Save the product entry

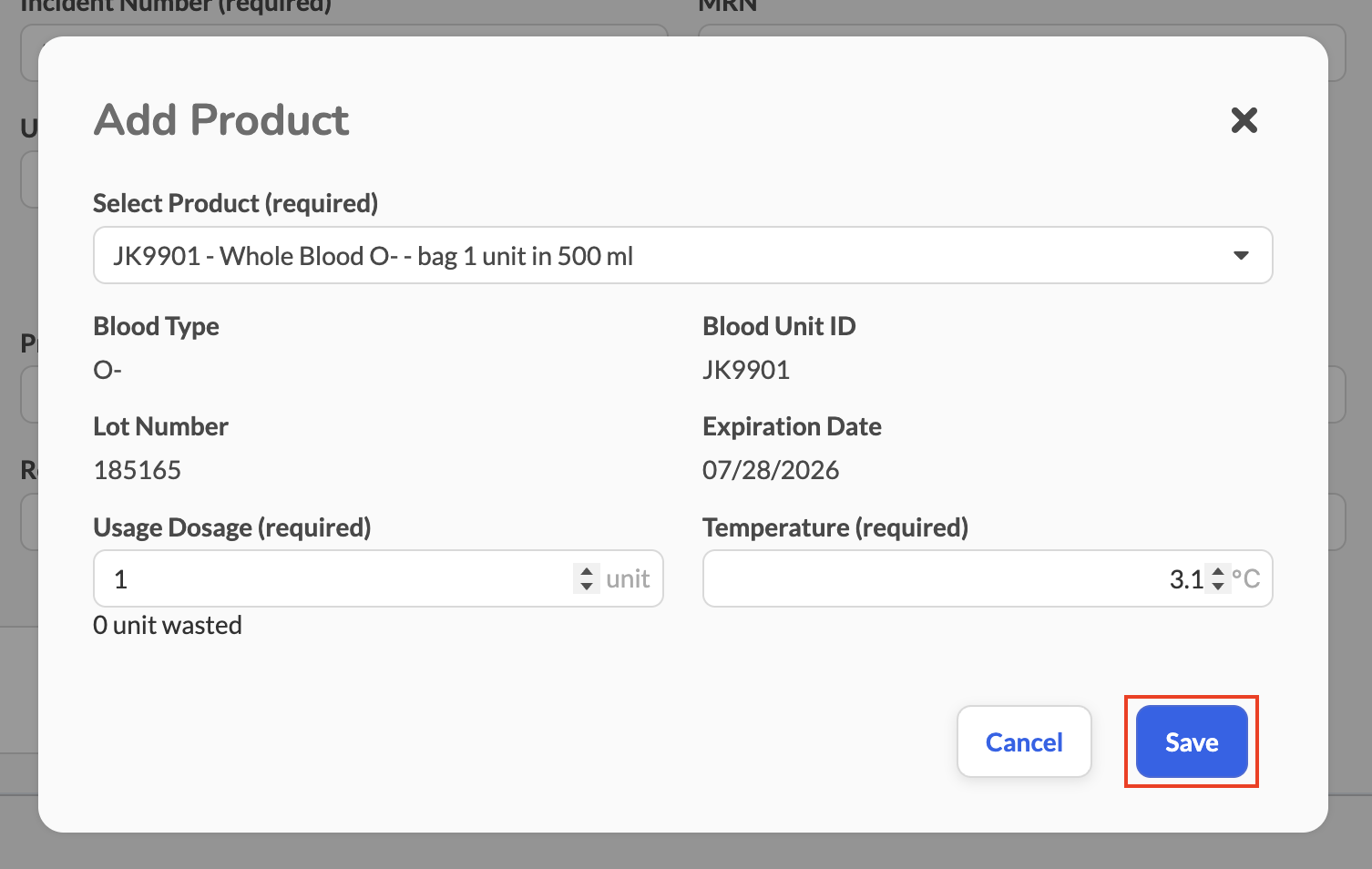pyautogui.click(x=1192, y=741)
